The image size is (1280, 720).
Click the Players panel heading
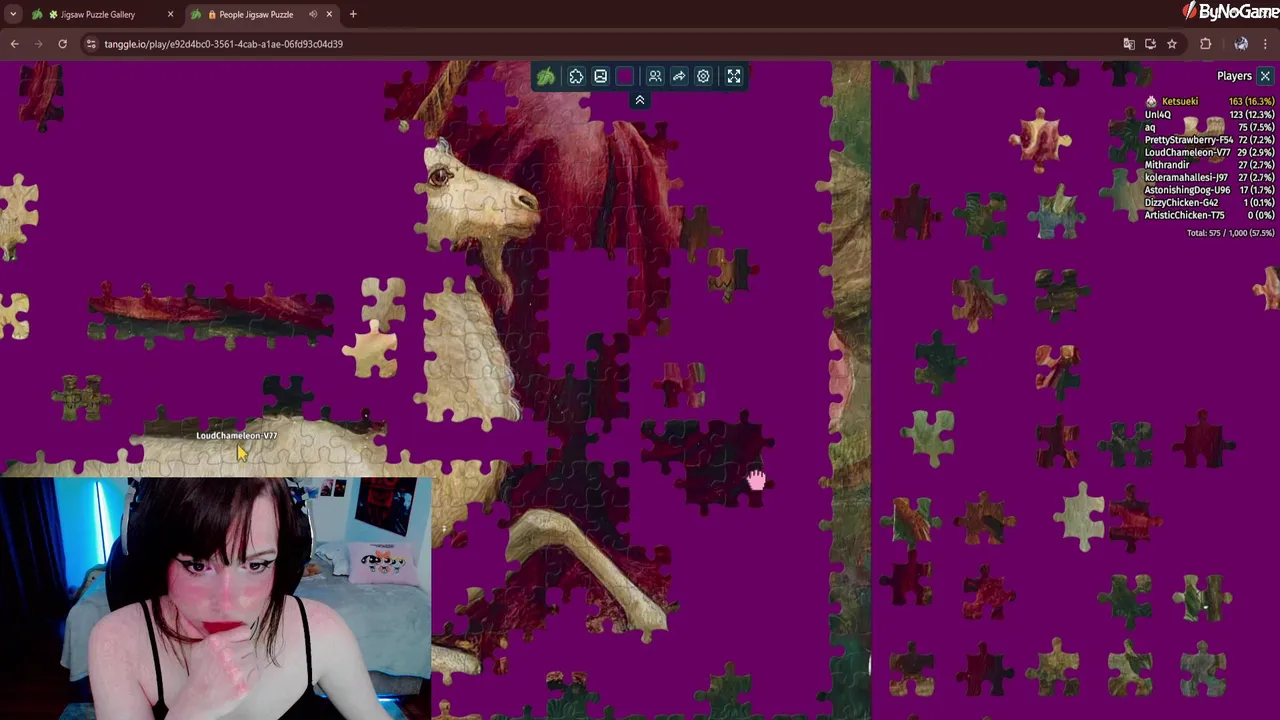click(1234, 76)
